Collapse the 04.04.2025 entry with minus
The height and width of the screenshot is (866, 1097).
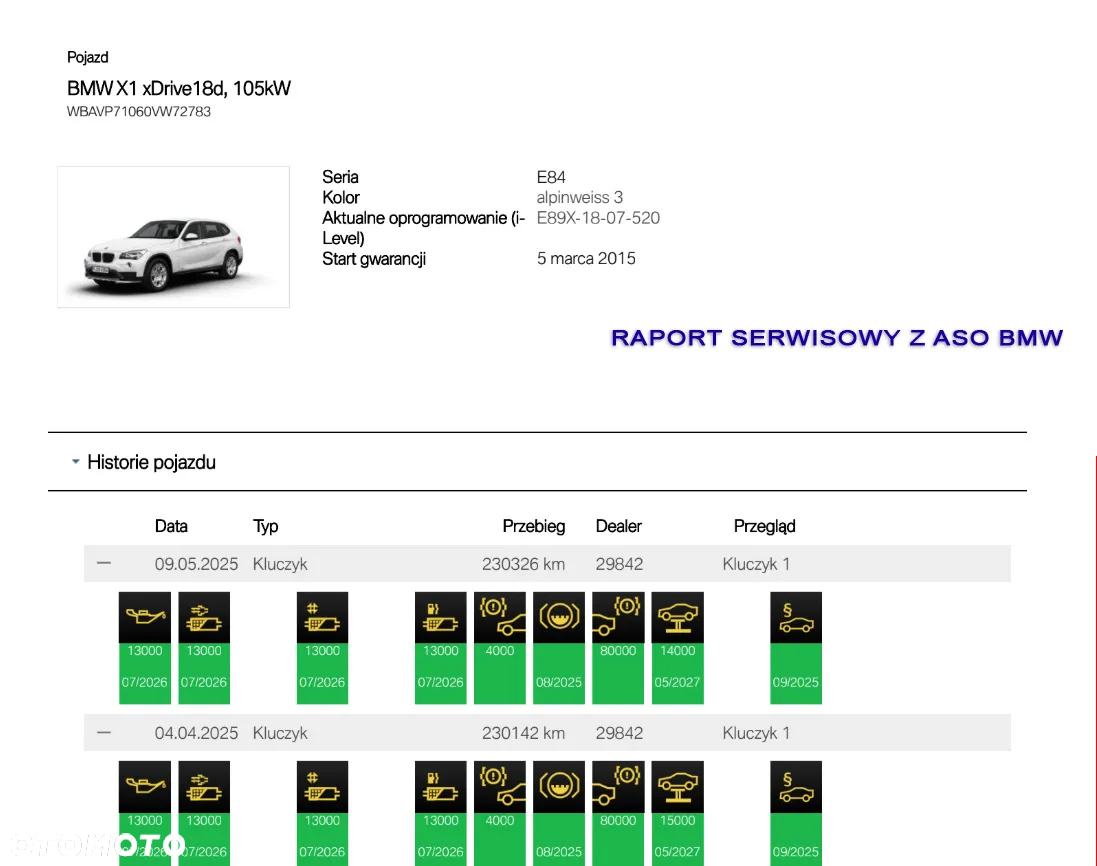click(x=104, y=732)
